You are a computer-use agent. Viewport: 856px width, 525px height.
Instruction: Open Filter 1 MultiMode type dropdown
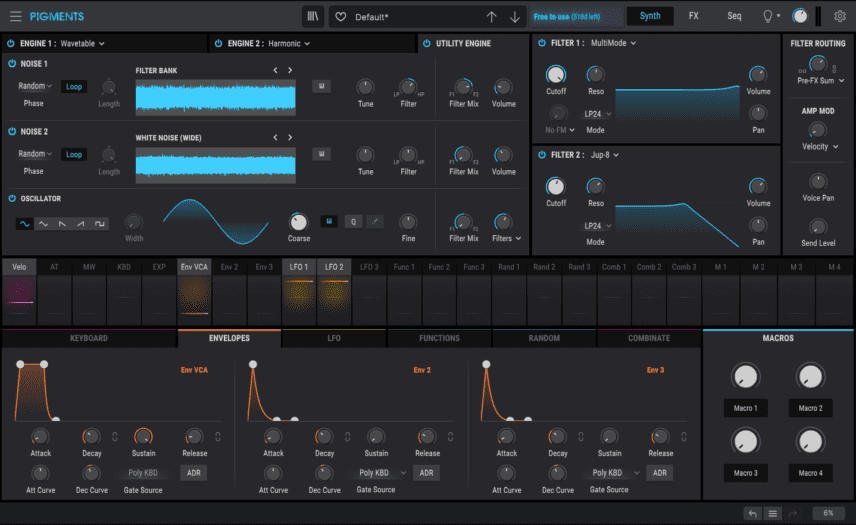614,43
